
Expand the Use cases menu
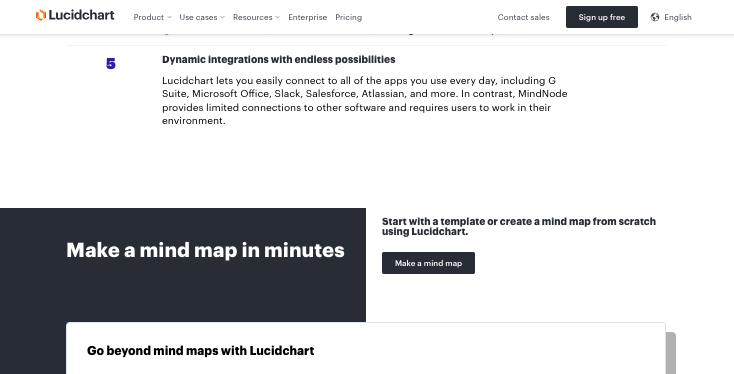pyautogui.click(x=202, y=17)
